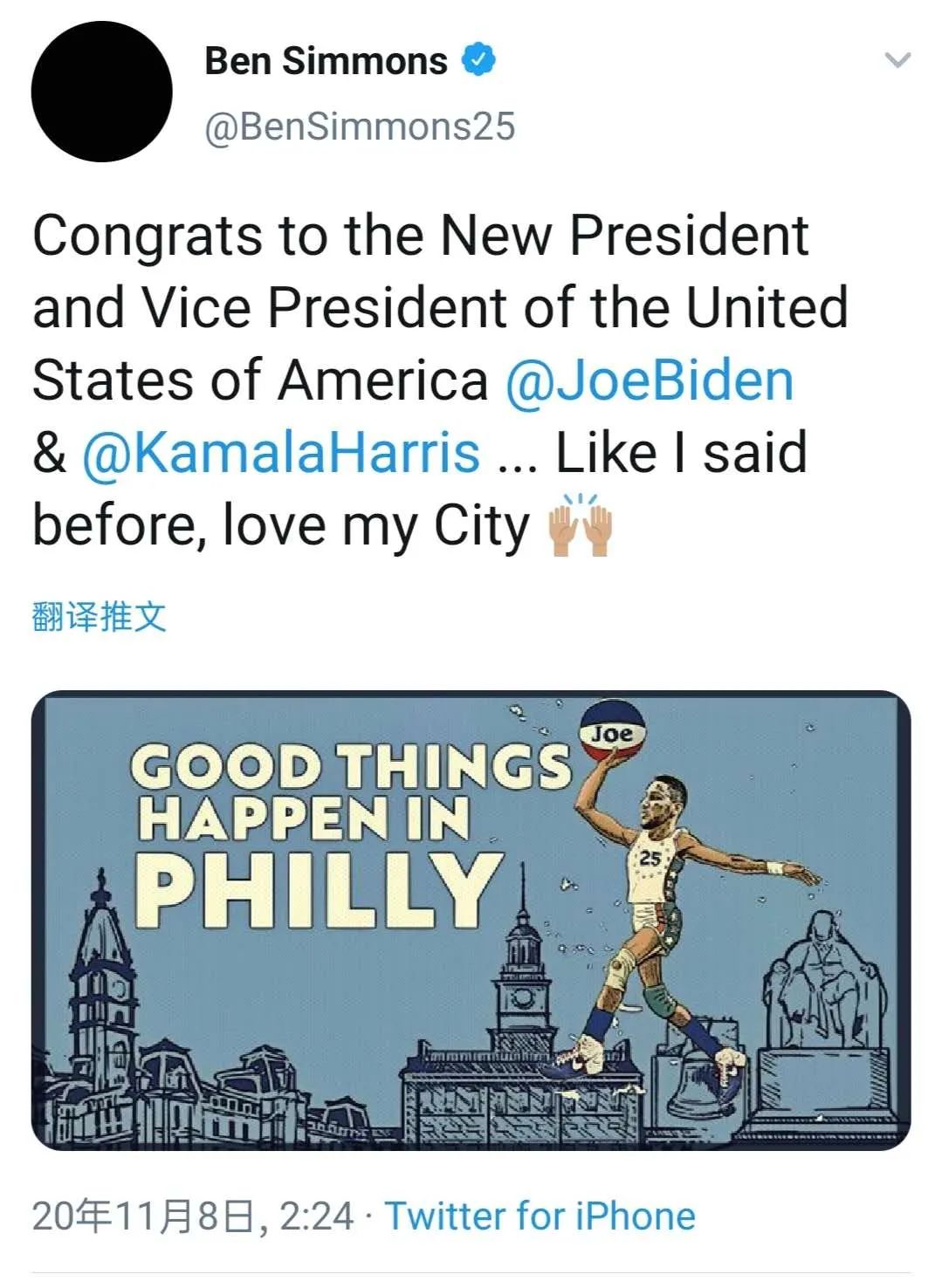Click the Joe basketball in the image
The width and height of the screenshot is (942, 1288).
(x=612, y=730)
